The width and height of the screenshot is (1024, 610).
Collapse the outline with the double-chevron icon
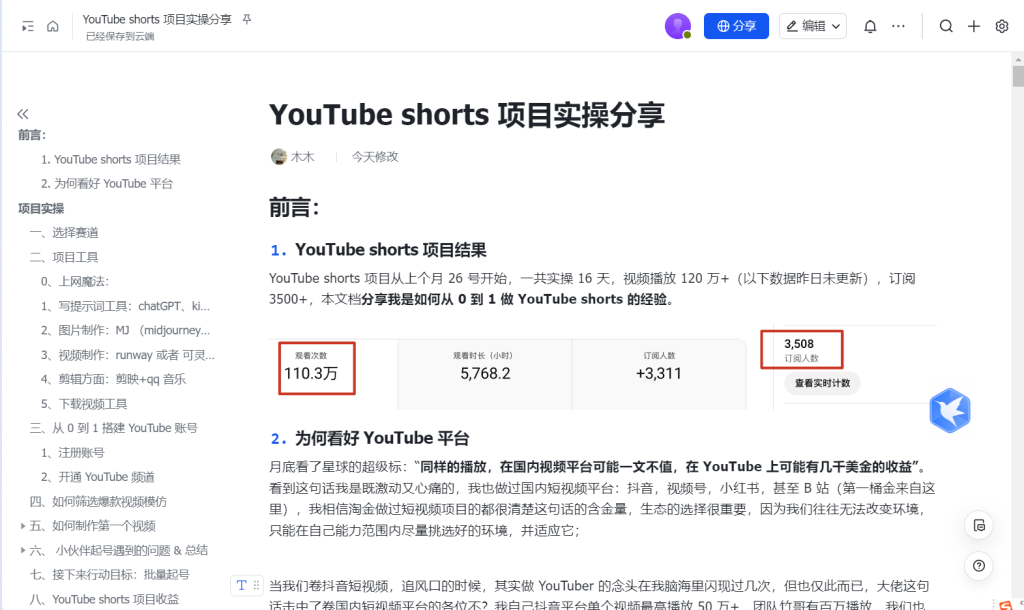pos(23,114)
